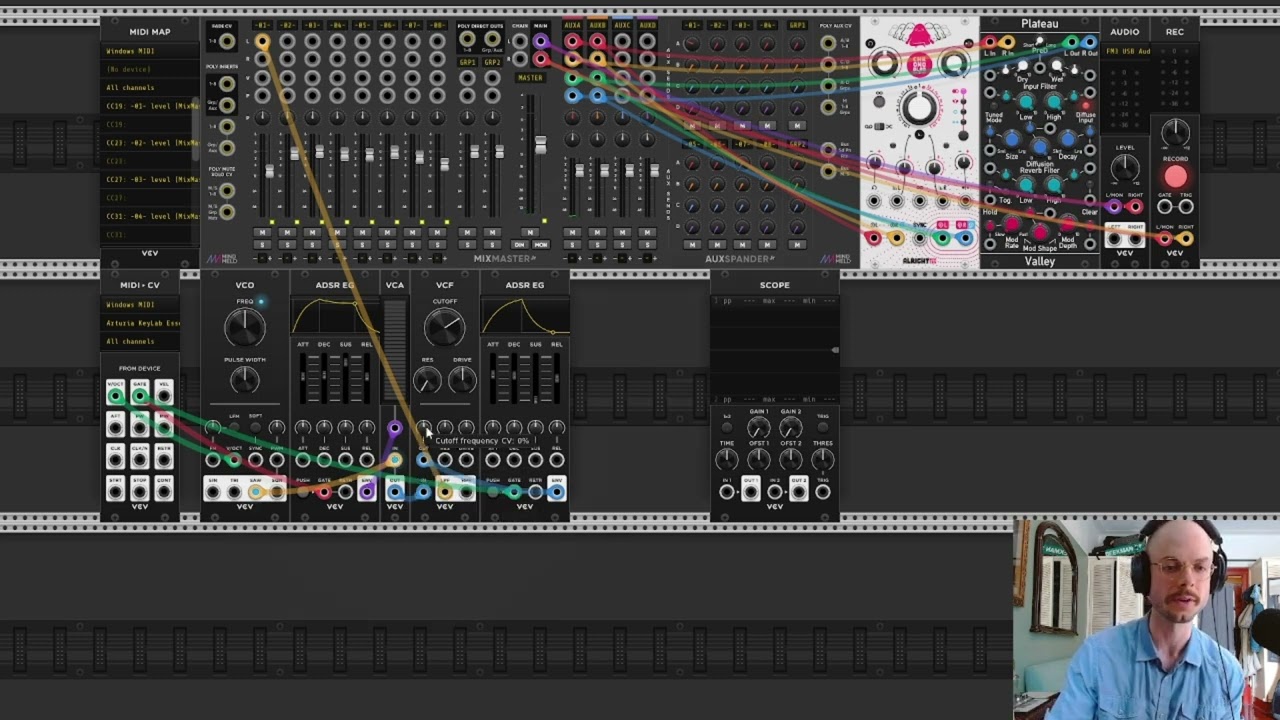This screenshot has height=720, width=1280.
Task: Click the GATE output jack on MIDI-CV
Action: (x=139, y=396)
